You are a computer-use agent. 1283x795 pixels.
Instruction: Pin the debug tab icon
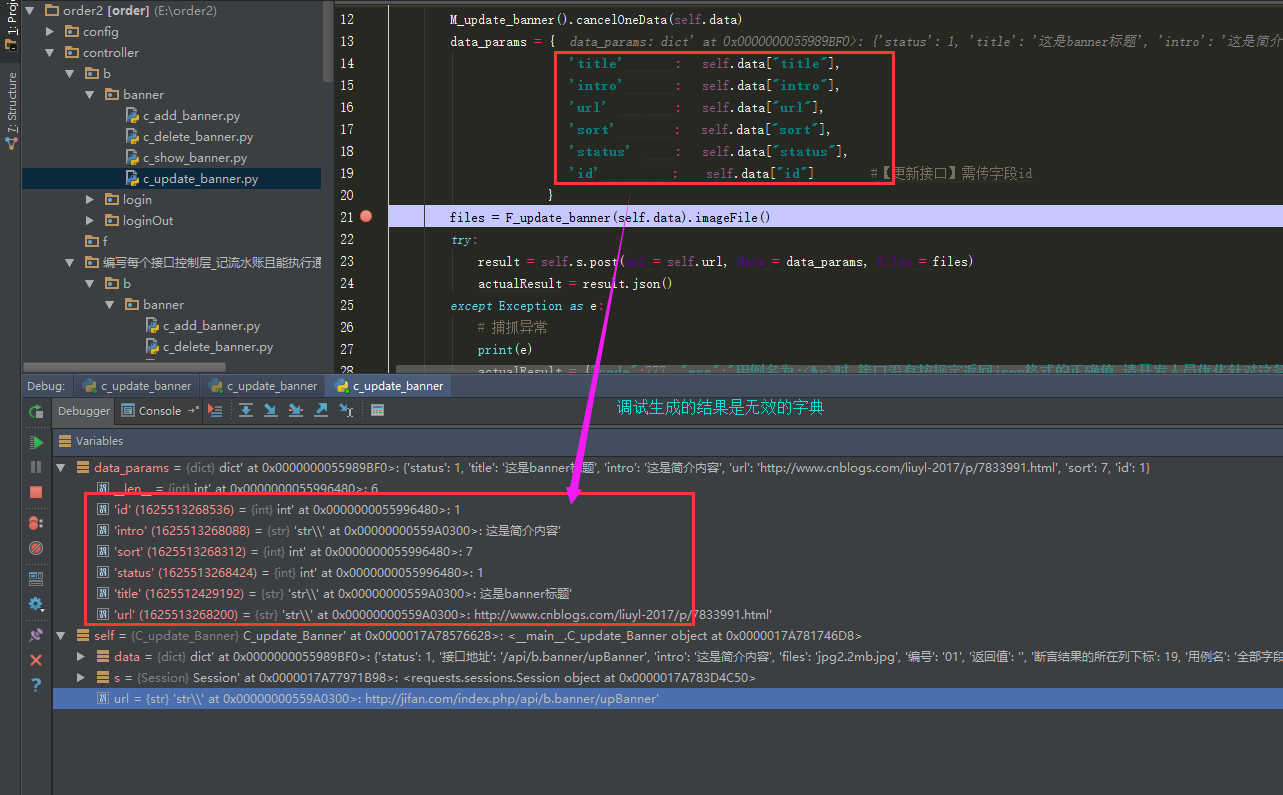[x=37, y=634]
